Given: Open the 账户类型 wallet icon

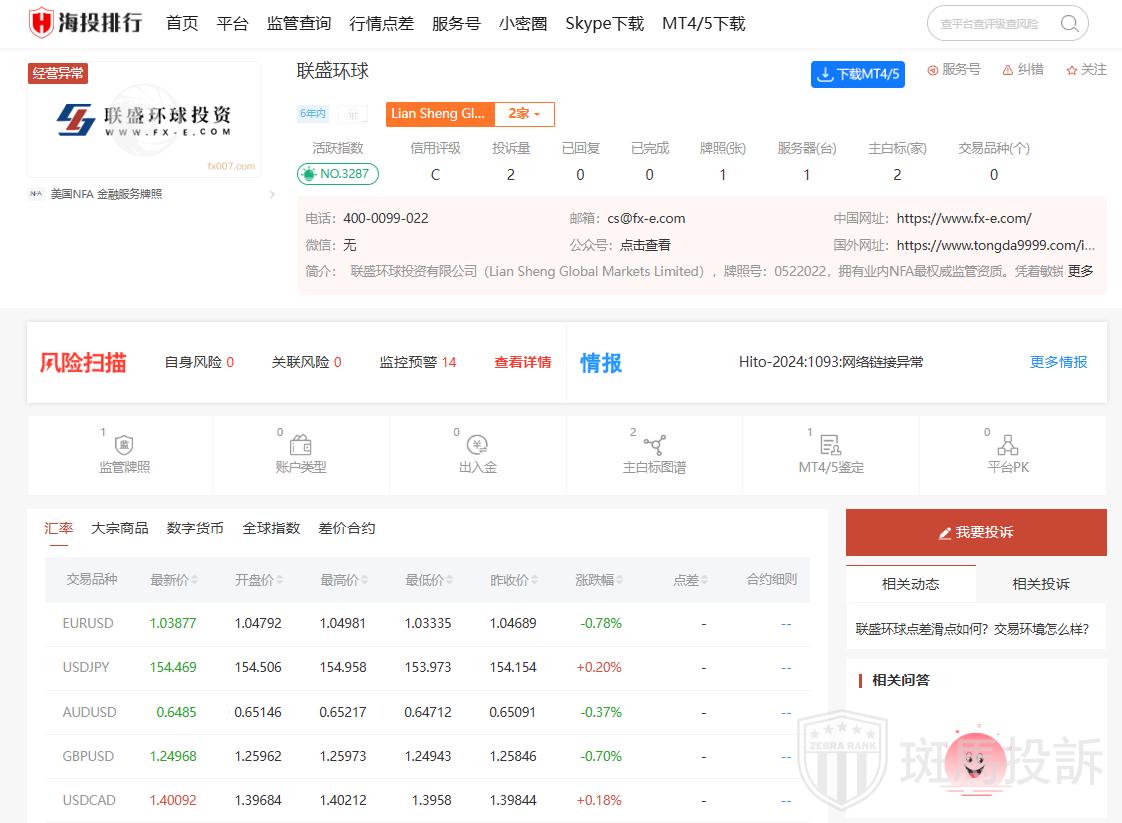Looking at the screenshot, I should [x=300, y=446].
